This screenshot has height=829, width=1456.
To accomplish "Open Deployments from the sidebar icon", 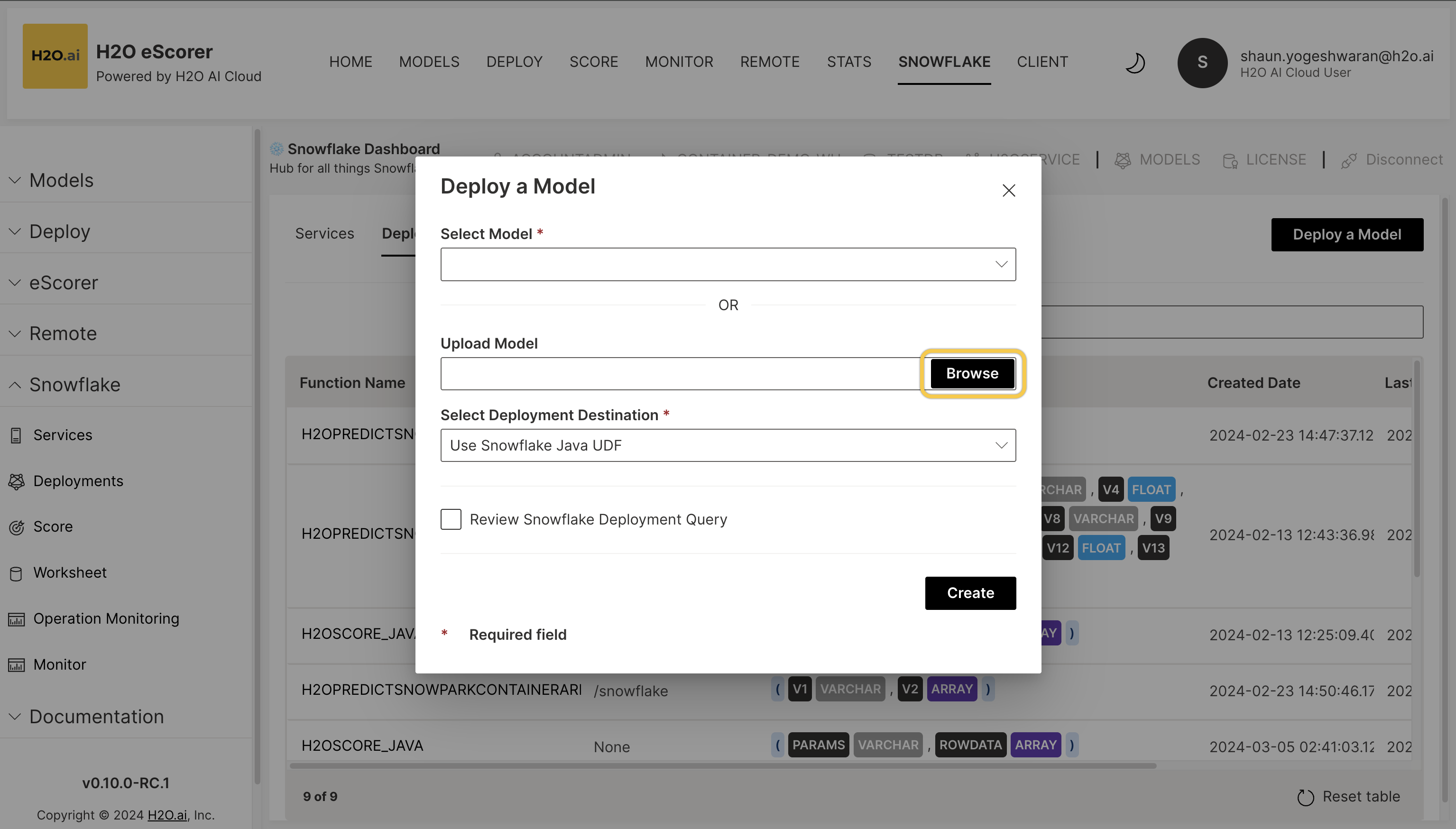I will coord(16,481).
